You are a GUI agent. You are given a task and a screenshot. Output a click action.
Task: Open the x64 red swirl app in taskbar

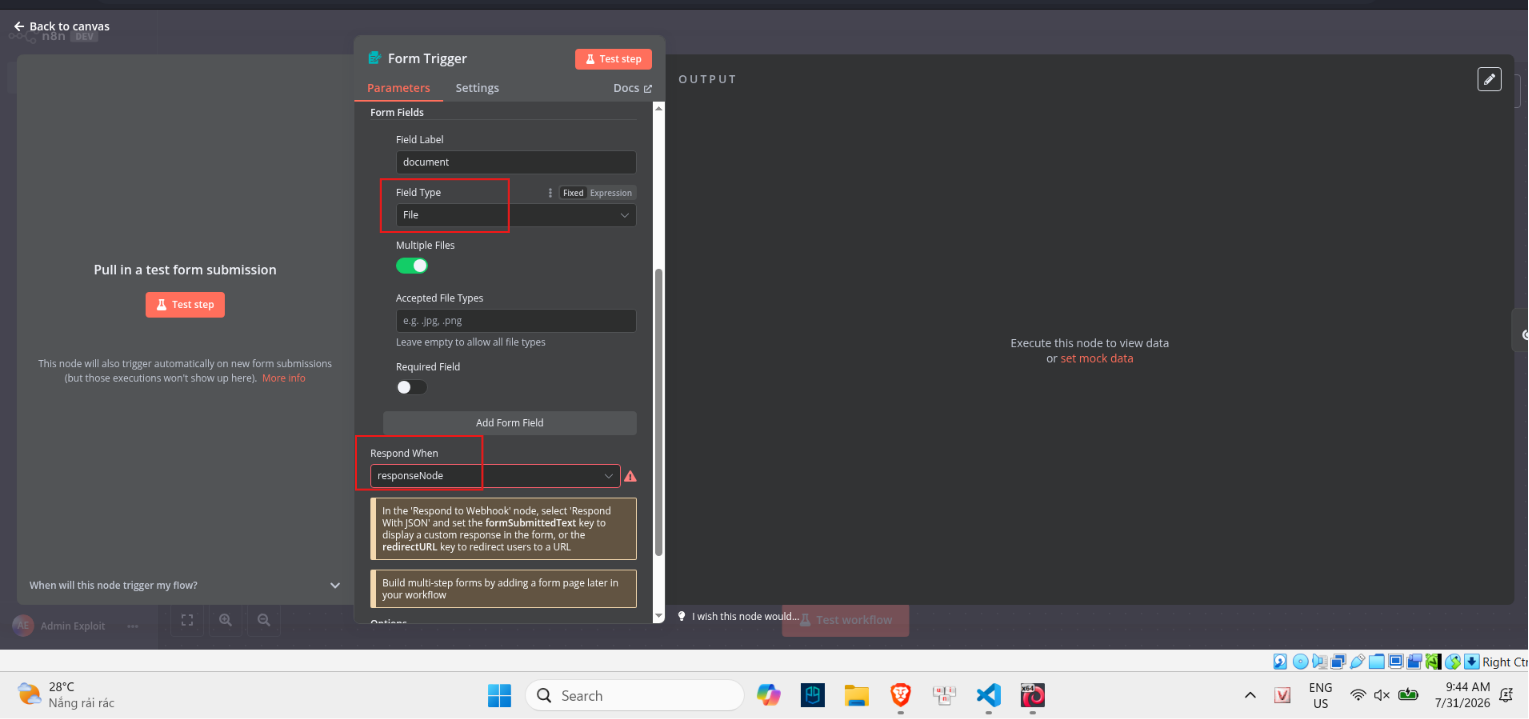coord(1032,695)
